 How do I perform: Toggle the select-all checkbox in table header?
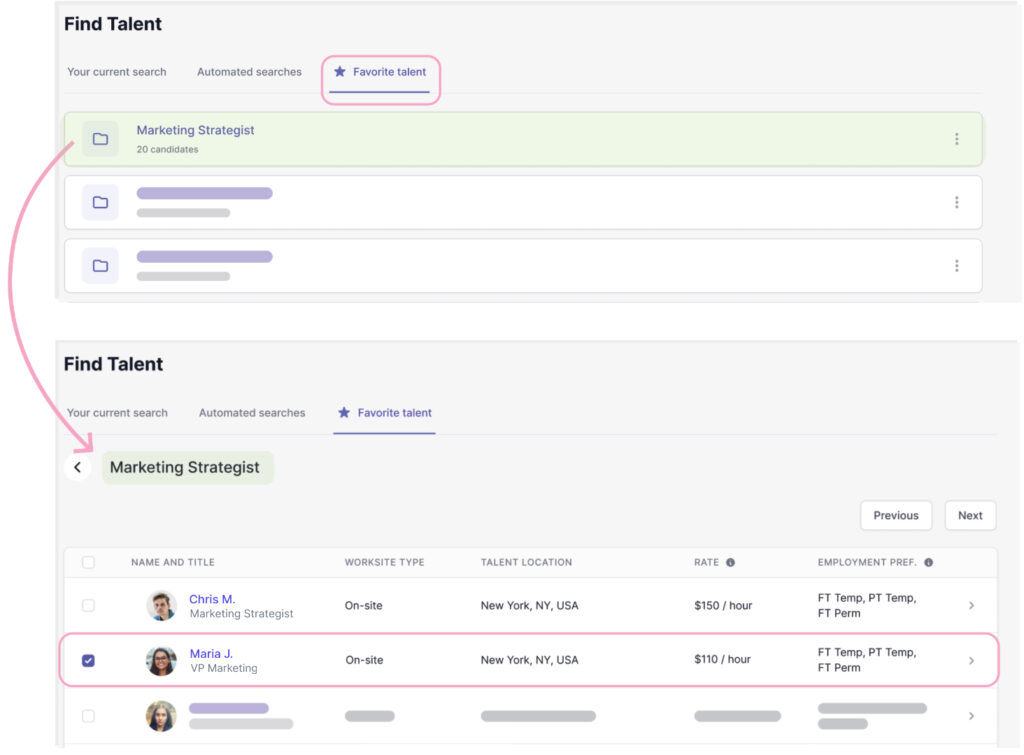88,562
